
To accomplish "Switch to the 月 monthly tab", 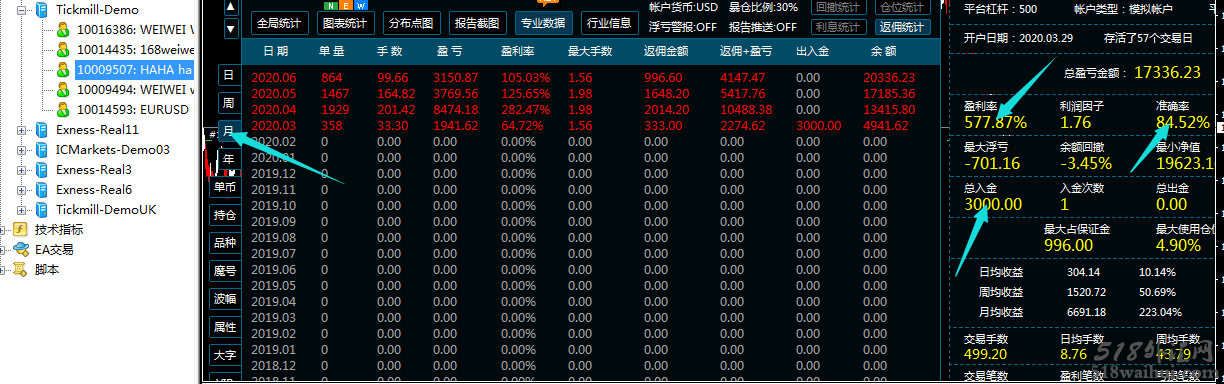I will click(x=229, y=132).
